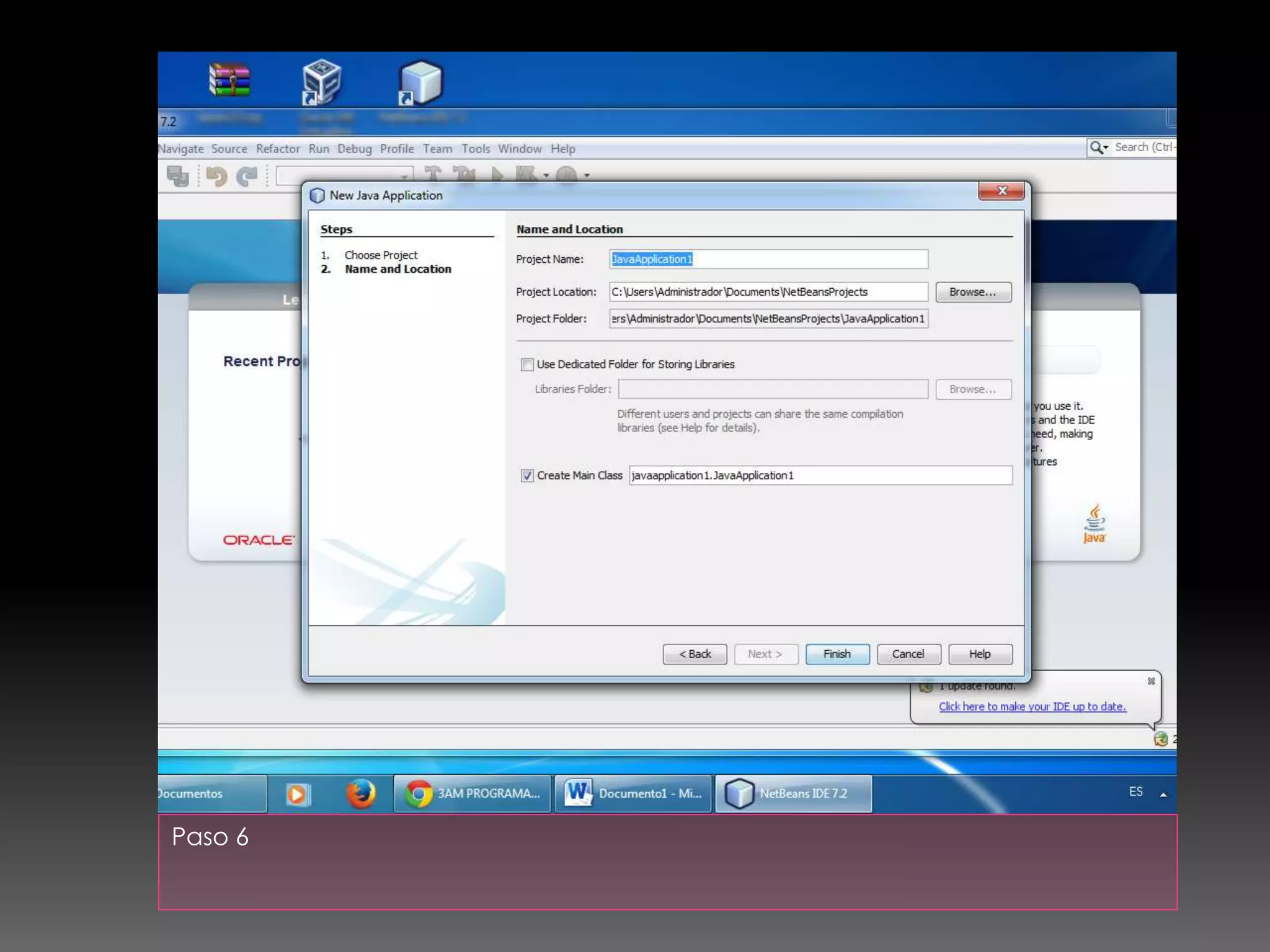This screenshot has height=952, width=1270.
Task: Click the update notification status icon
Action: pos(1160,739)
